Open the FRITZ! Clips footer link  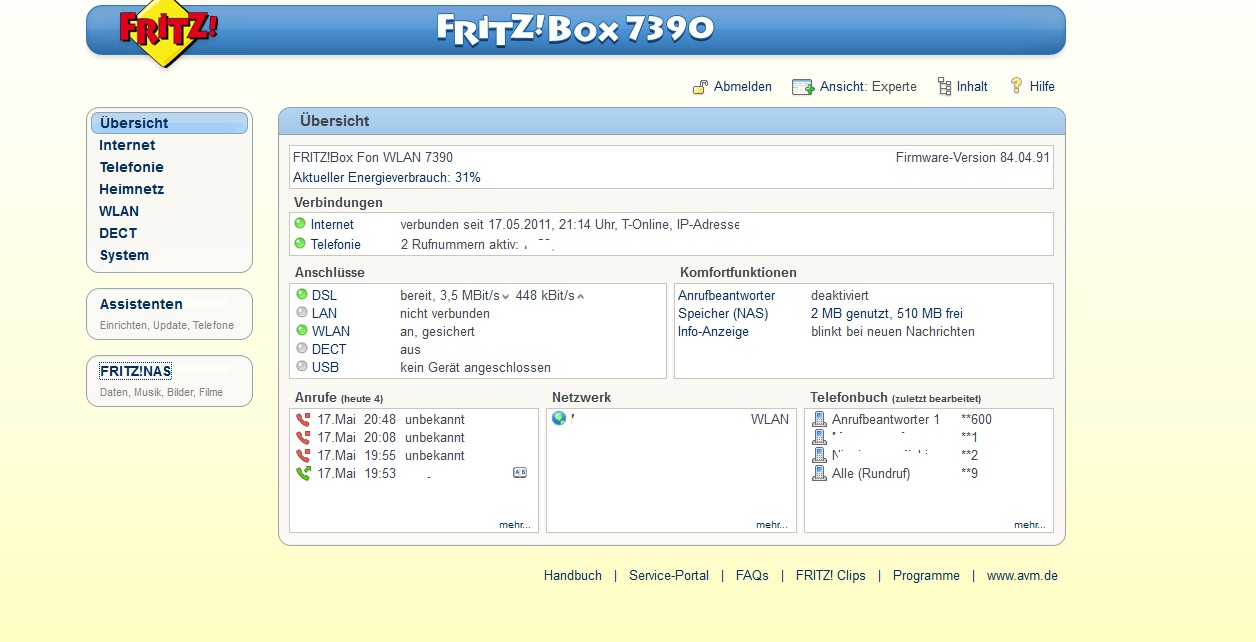point(831,575)
